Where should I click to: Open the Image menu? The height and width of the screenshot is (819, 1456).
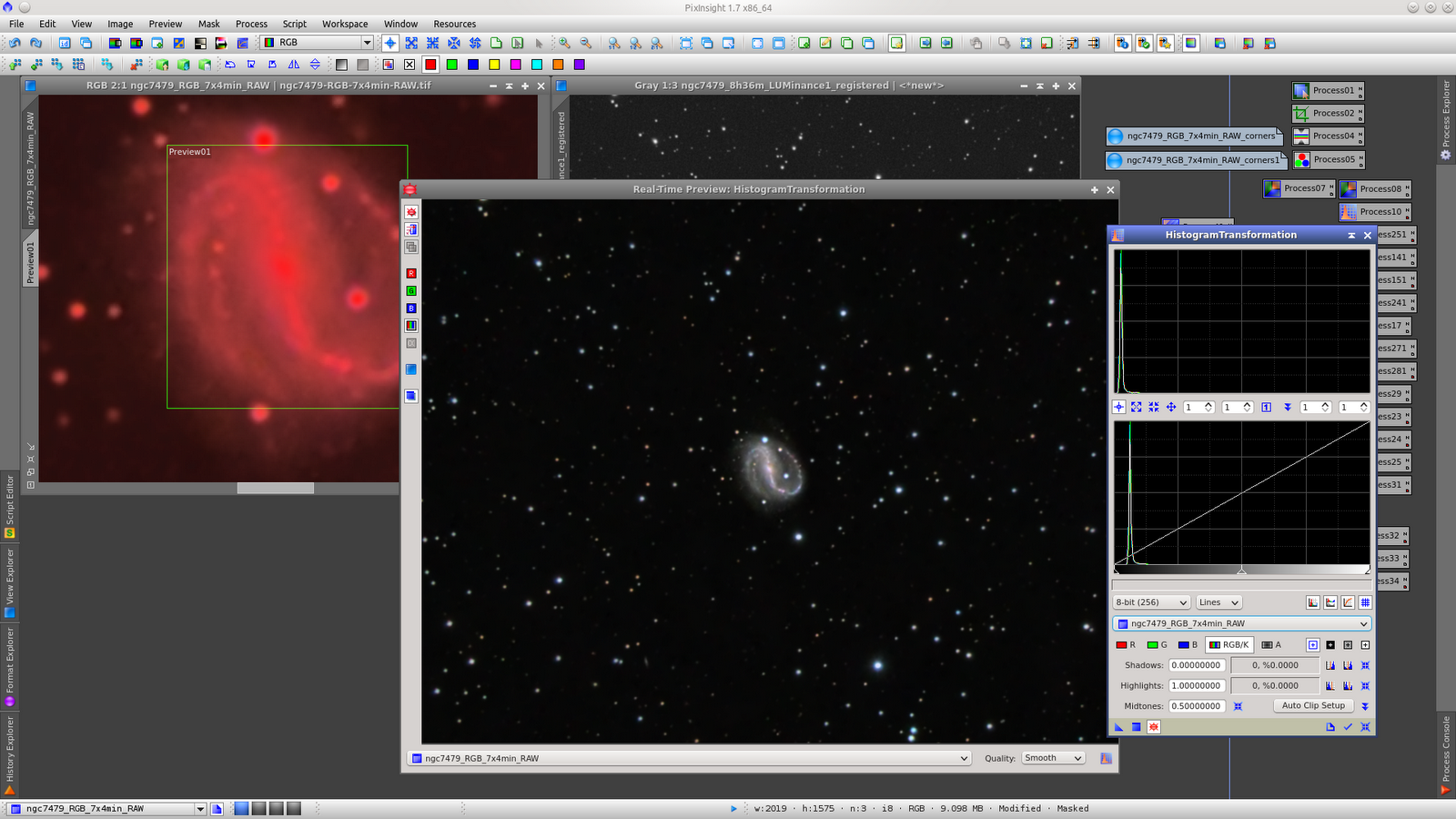pyautogui.click(x=120, y=25)
